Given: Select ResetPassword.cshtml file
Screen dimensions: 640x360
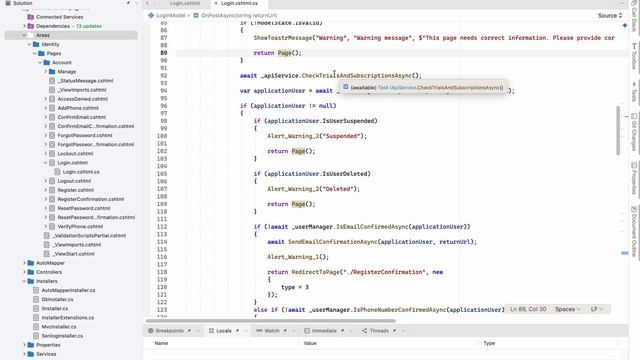Looking at the screenshot, I should (x=84, y=208).
